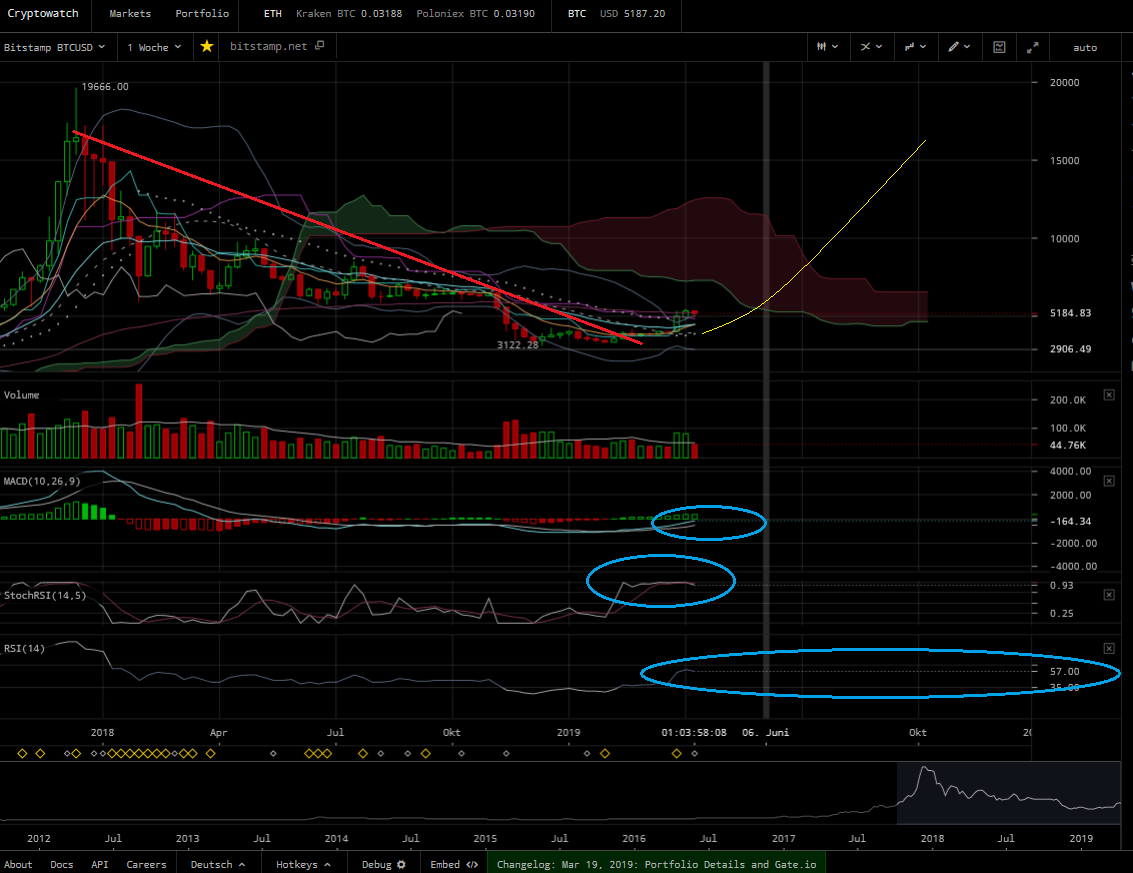Image resolution: width=1133 pixels, height=873 pixels.
Task: Expand the Hotkeys menu
Action: tap(303, 864)
